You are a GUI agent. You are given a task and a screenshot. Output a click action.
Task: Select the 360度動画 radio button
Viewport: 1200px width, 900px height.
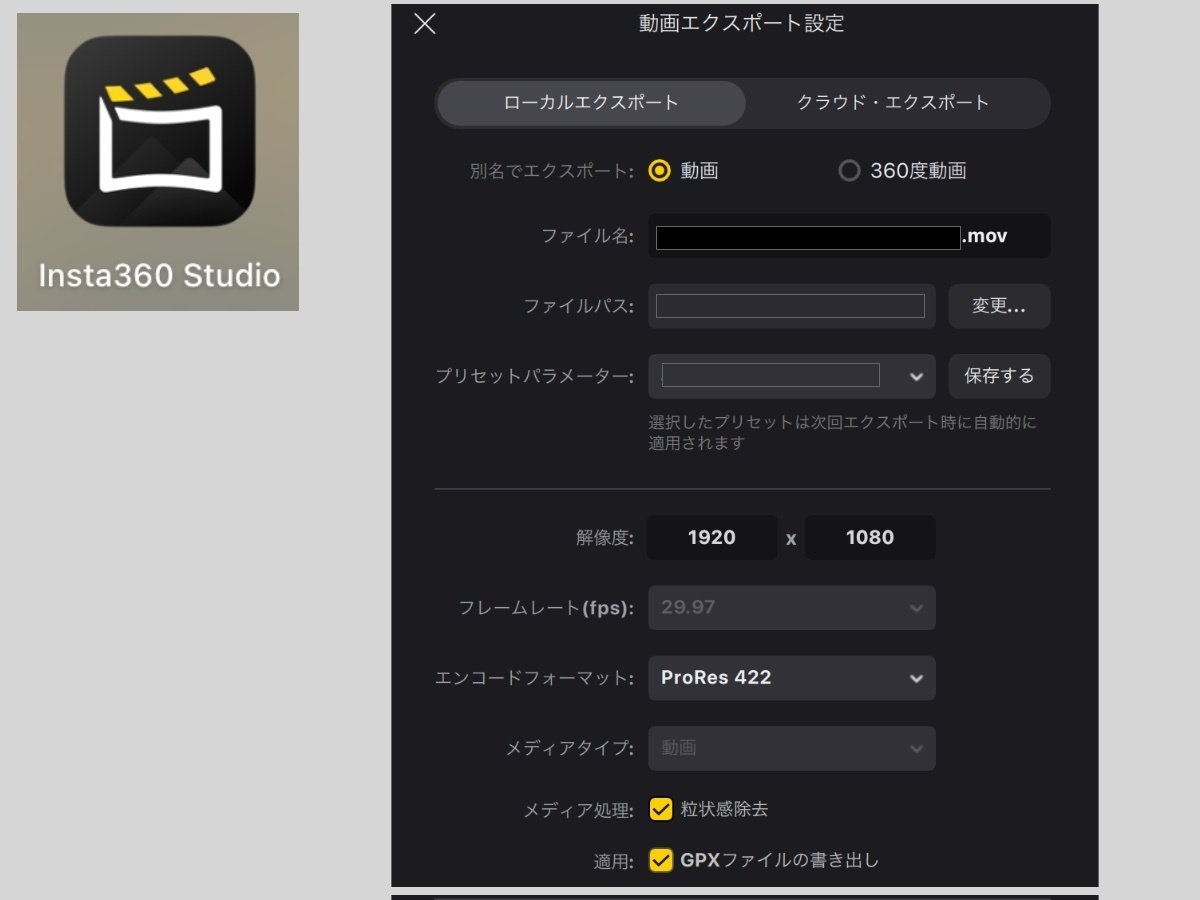[849, 171]
